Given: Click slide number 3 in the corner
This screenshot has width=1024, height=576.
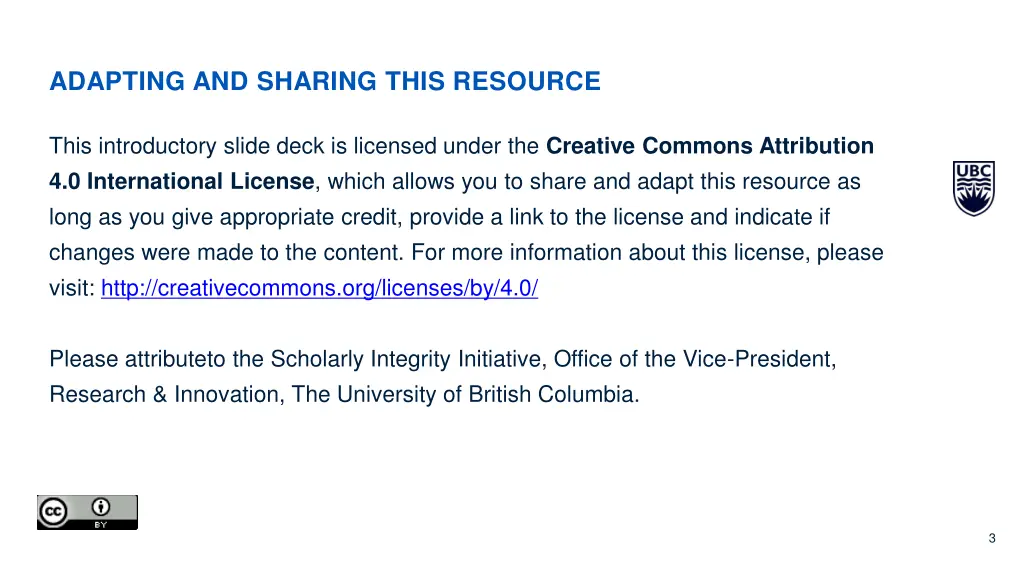Looking at the screenshot, I should click(x=991, y=539).
